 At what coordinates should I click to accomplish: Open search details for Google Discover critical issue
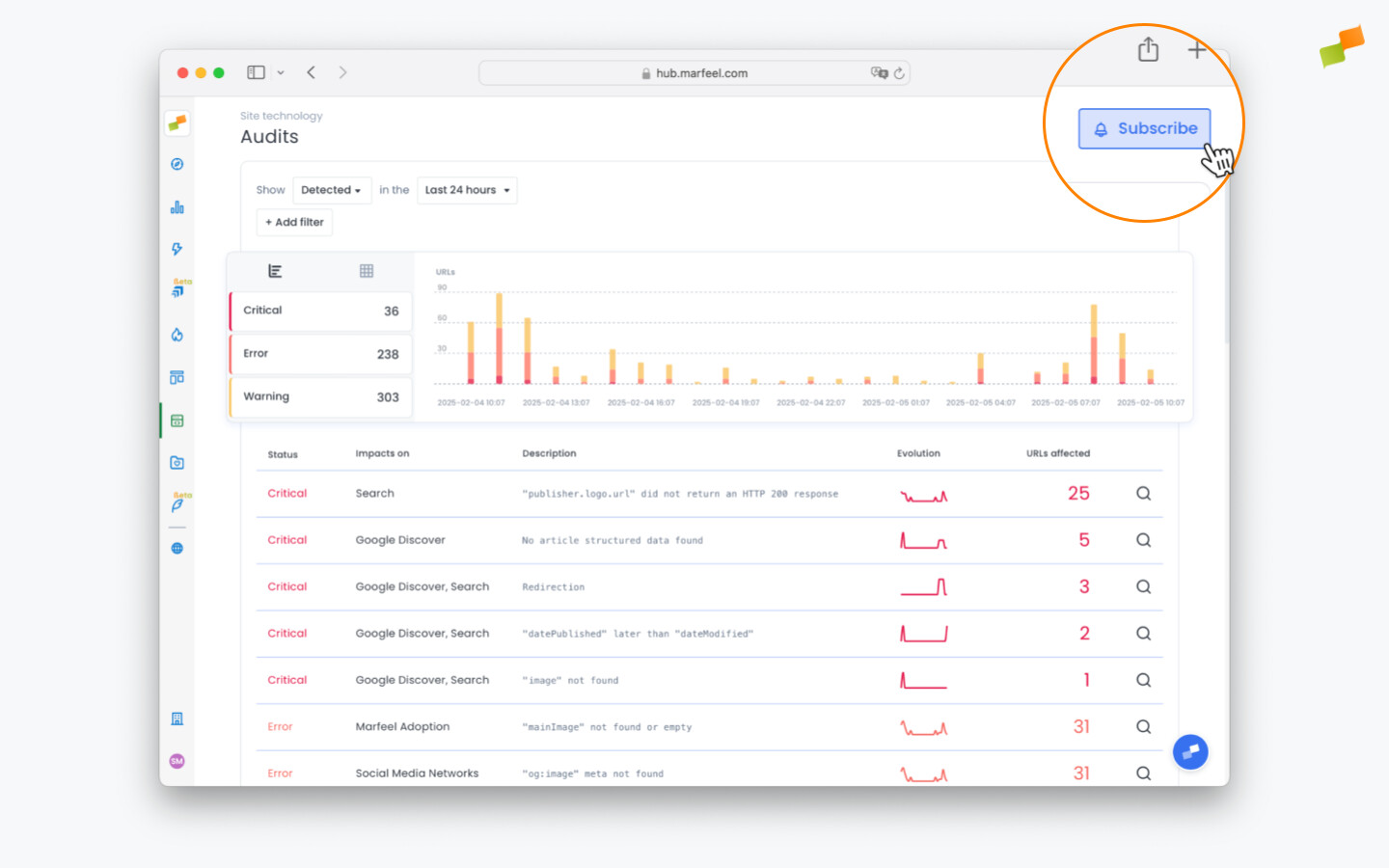click(x=1143, y=540)
